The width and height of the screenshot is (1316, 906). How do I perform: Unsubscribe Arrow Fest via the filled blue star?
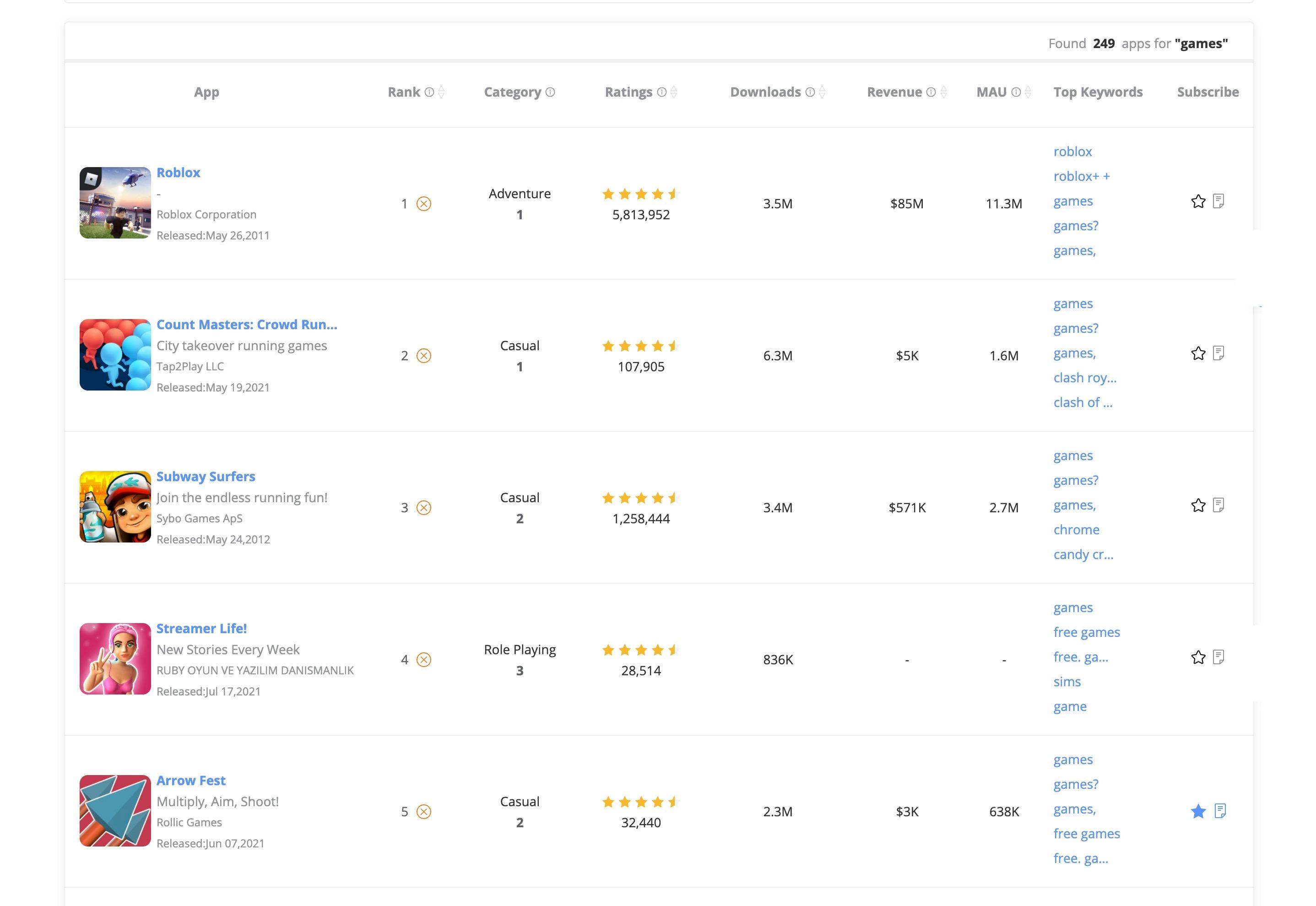[1197, 811]
